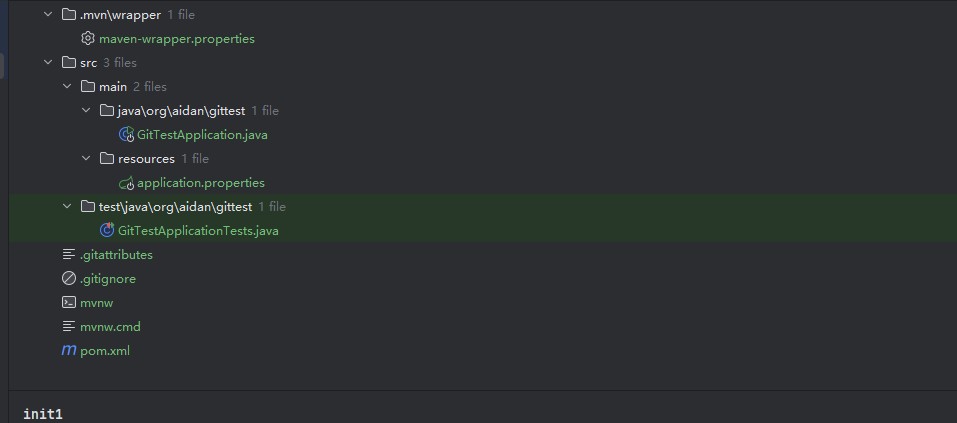Collapse the resources folder chevron
Screen dimensions: 957x423
pyautogui.click(x=87, y=159)
